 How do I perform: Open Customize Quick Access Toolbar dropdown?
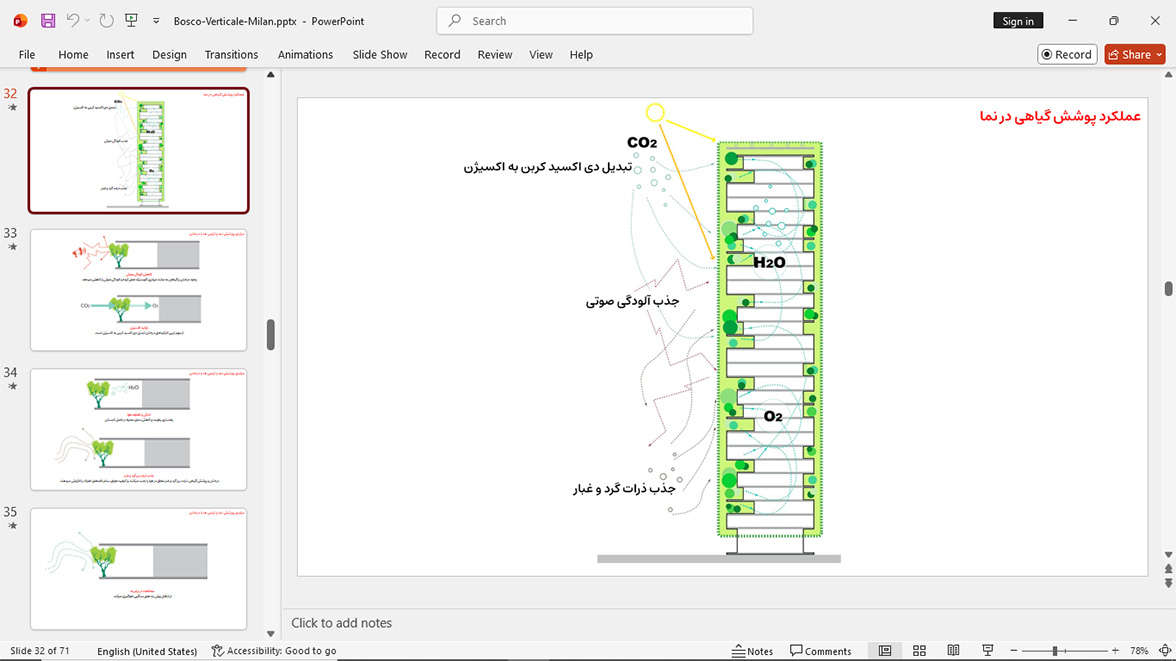(156, 21)
